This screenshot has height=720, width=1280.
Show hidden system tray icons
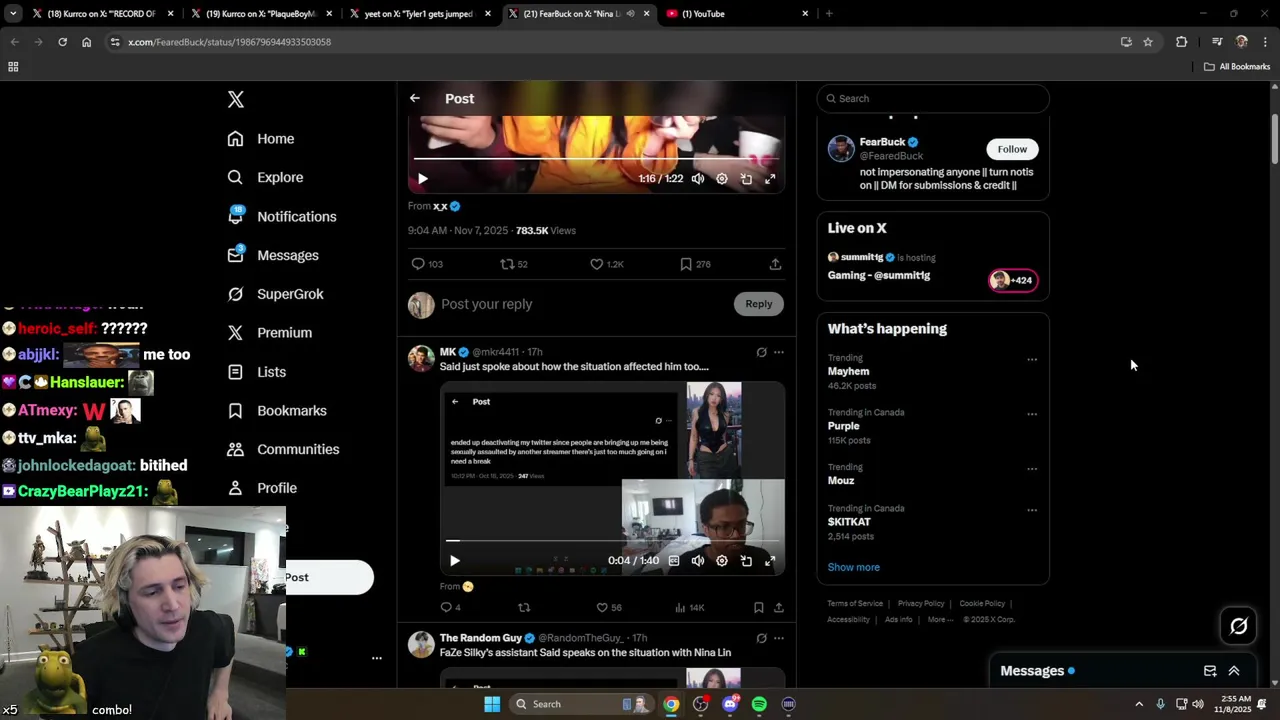click(x=1139, y=704)
